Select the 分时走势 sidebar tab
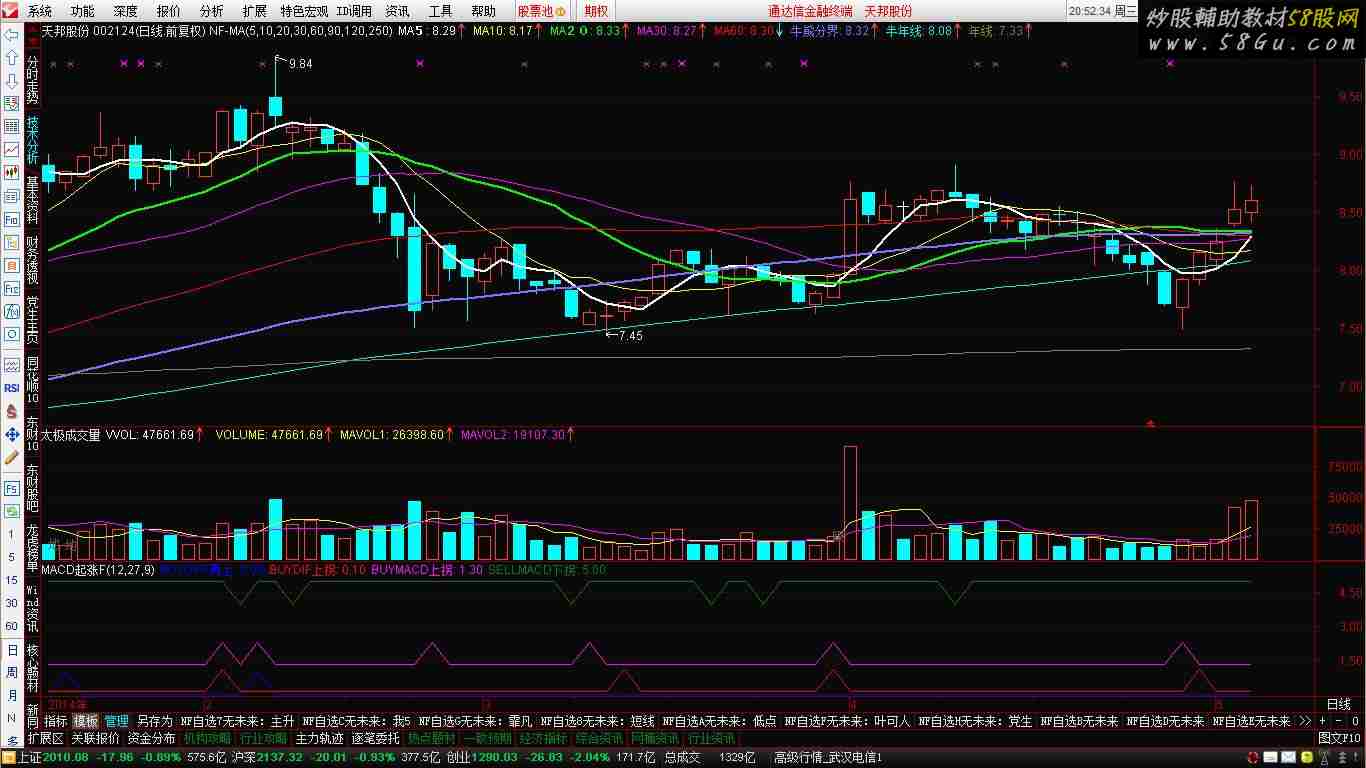1366x768 pixels. click(33, 81)
